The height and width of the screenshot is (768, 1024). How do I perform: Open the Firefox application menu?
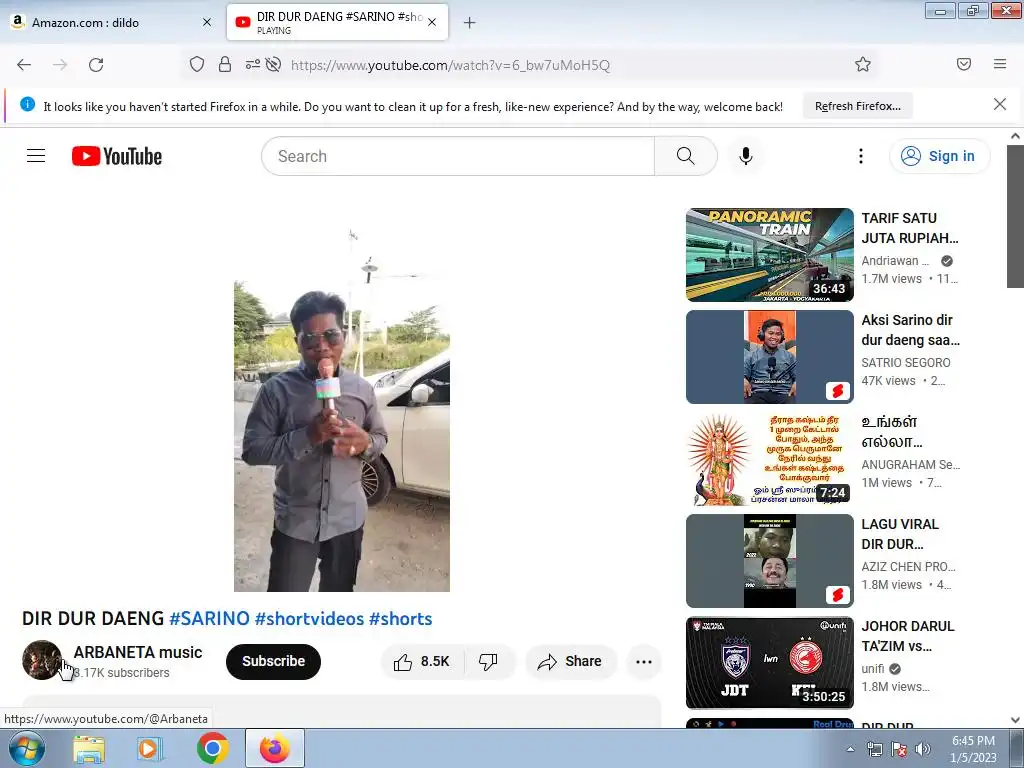pos(1000,64)
